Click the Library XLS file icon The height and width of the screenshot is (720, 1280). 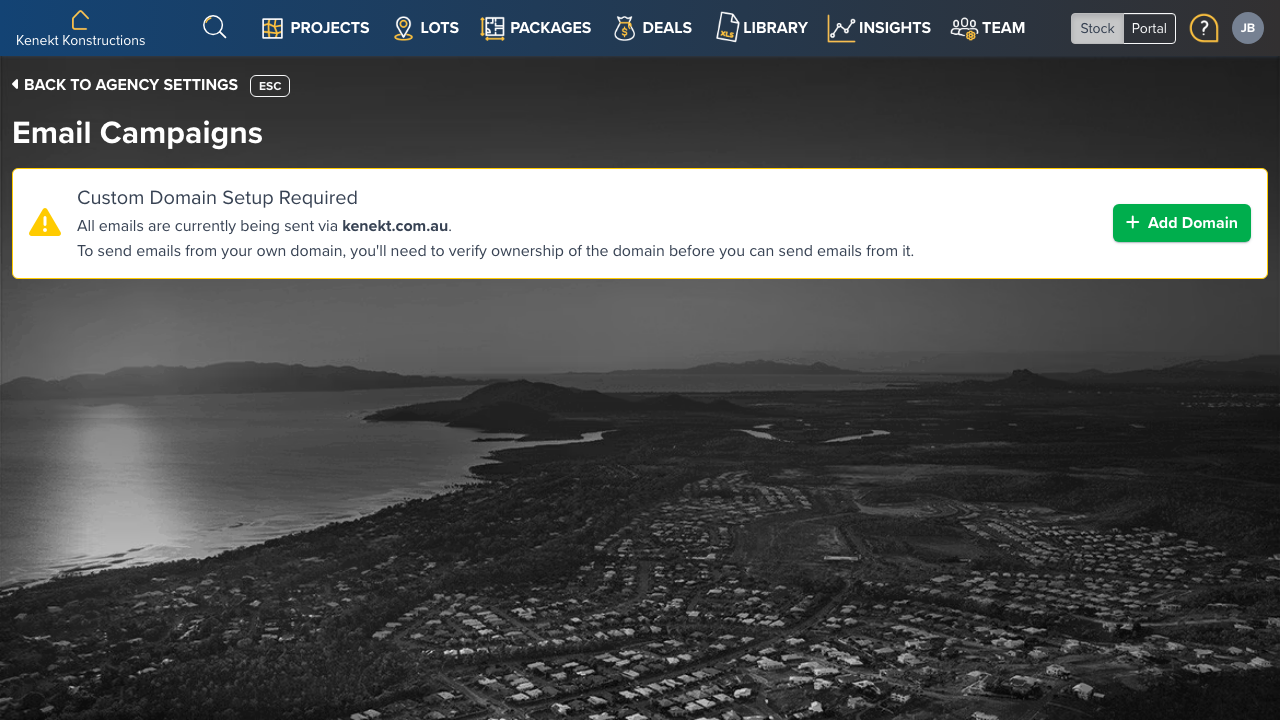tap(727, 27)
